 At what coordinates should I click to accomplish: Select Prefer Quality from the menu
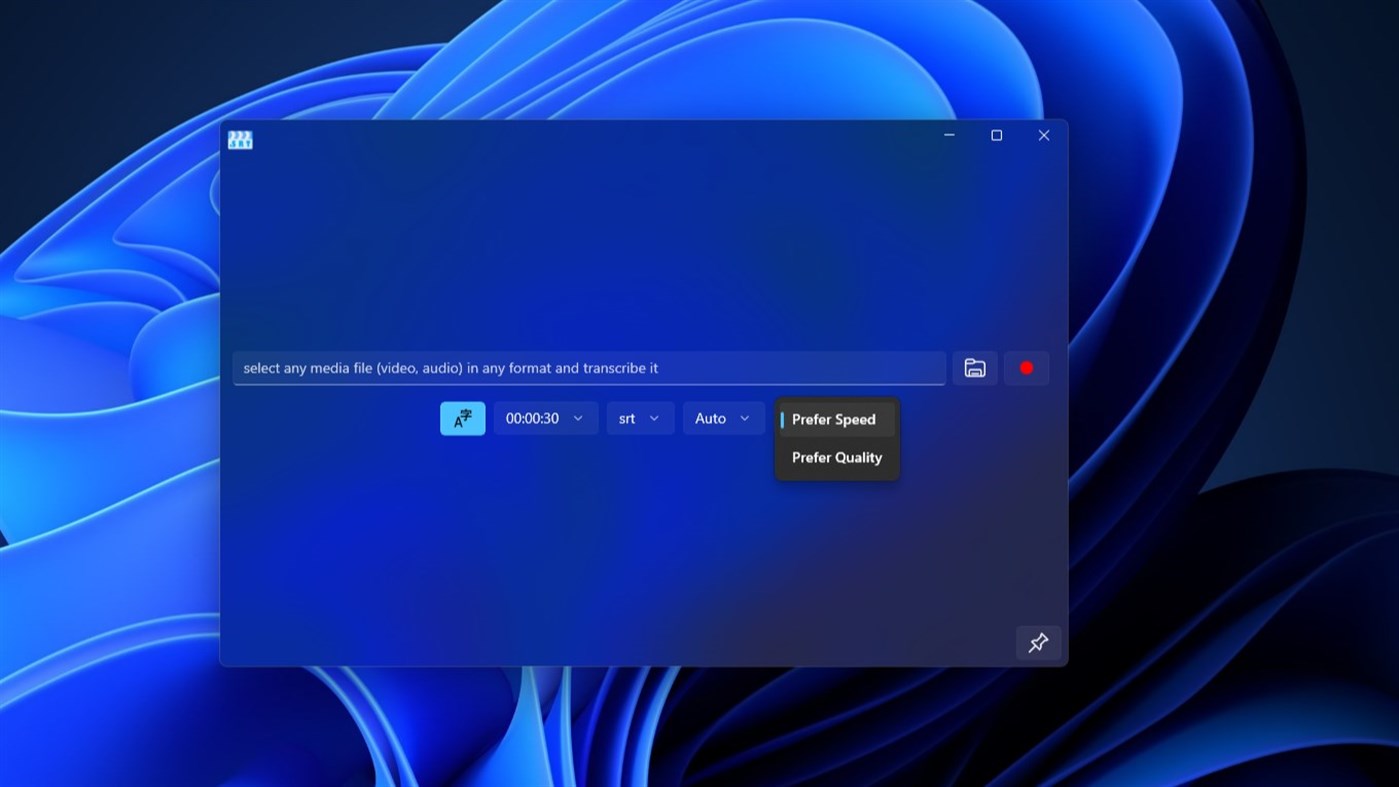coord(836,457)
